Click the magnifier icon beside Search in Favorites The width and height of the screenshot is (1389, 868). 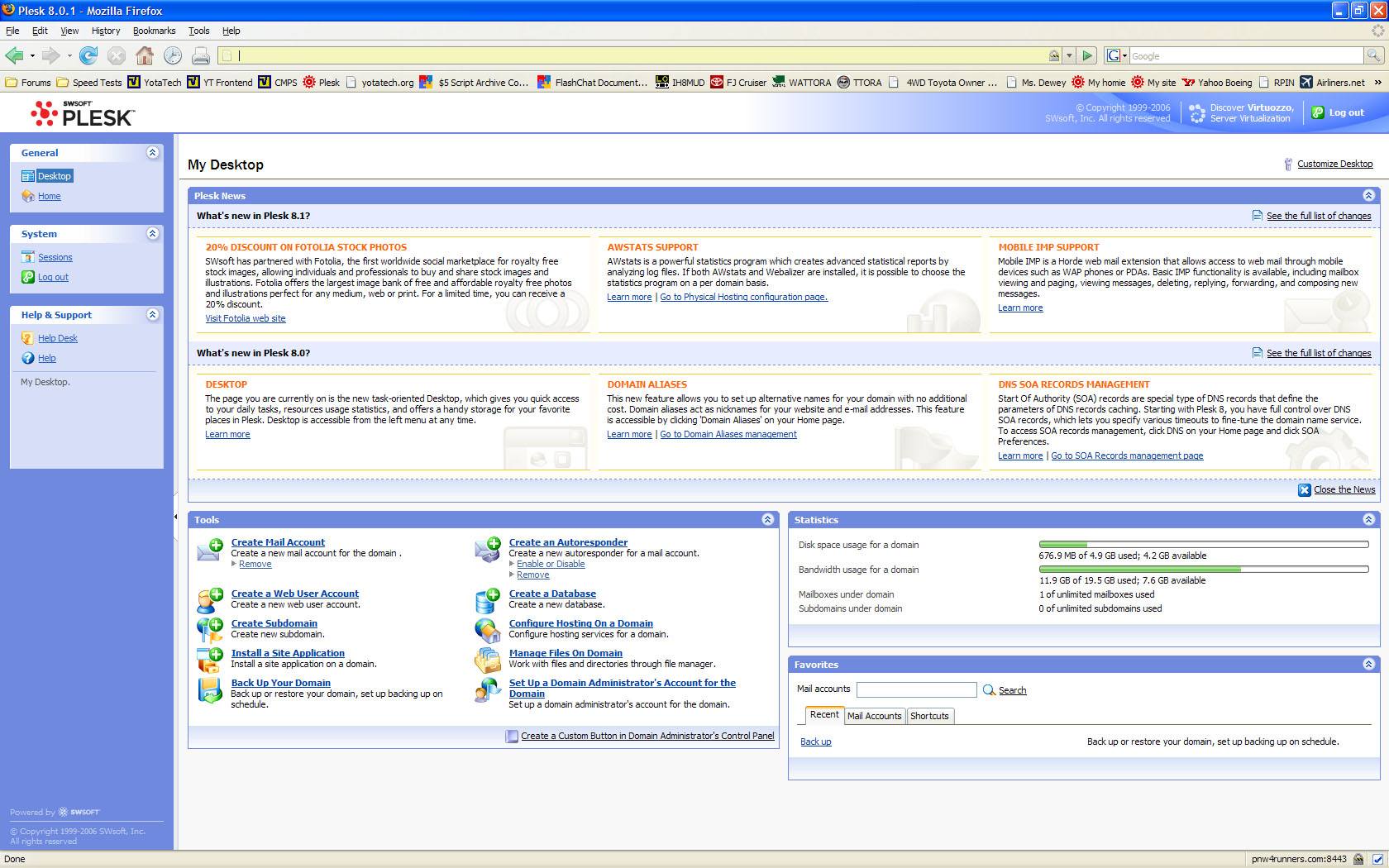click(x=989, y=690)
